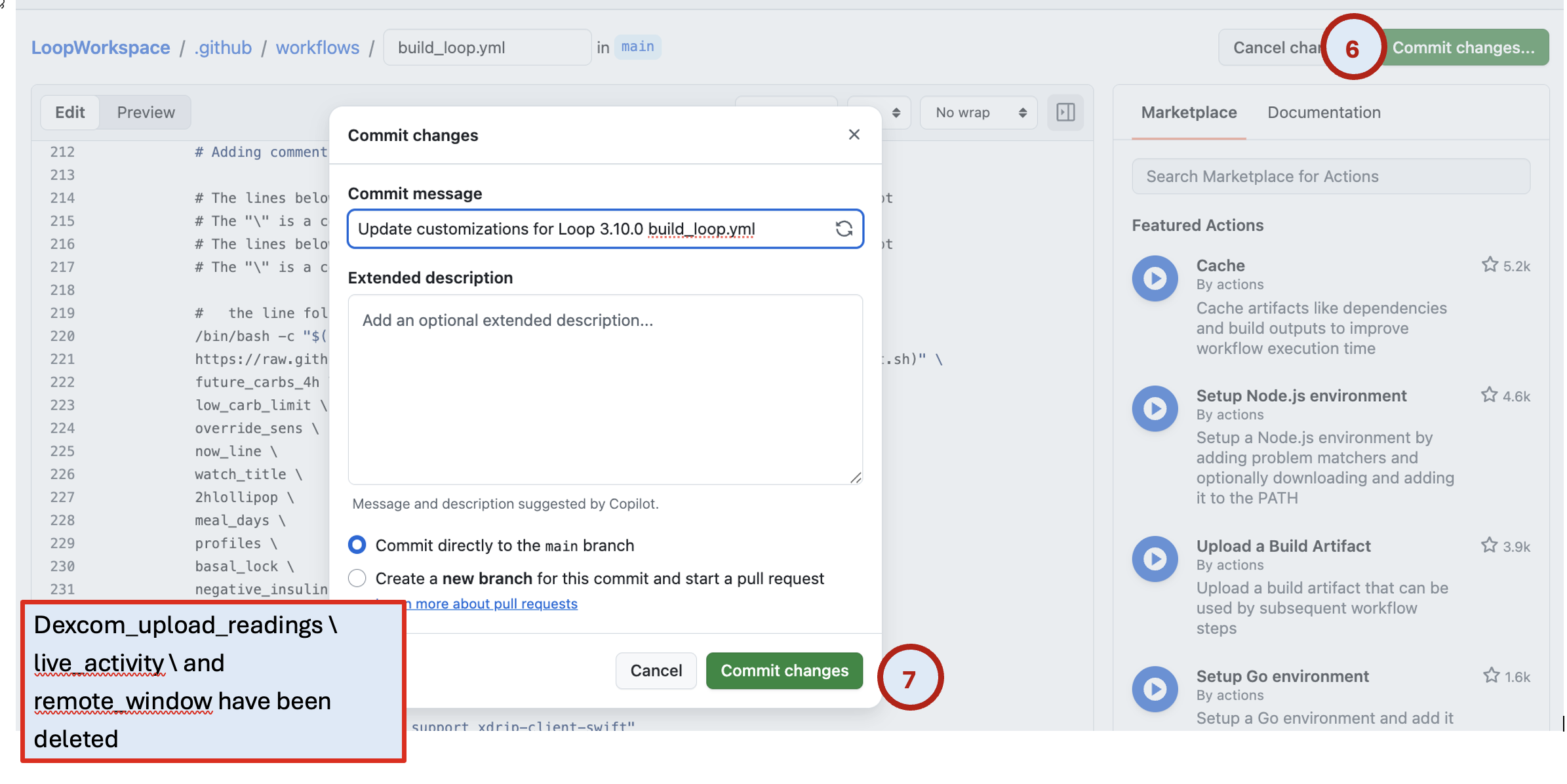This screenshot has height=784, width=1567.
Task: Click the green Commit changes button
Action: [784, 671]
